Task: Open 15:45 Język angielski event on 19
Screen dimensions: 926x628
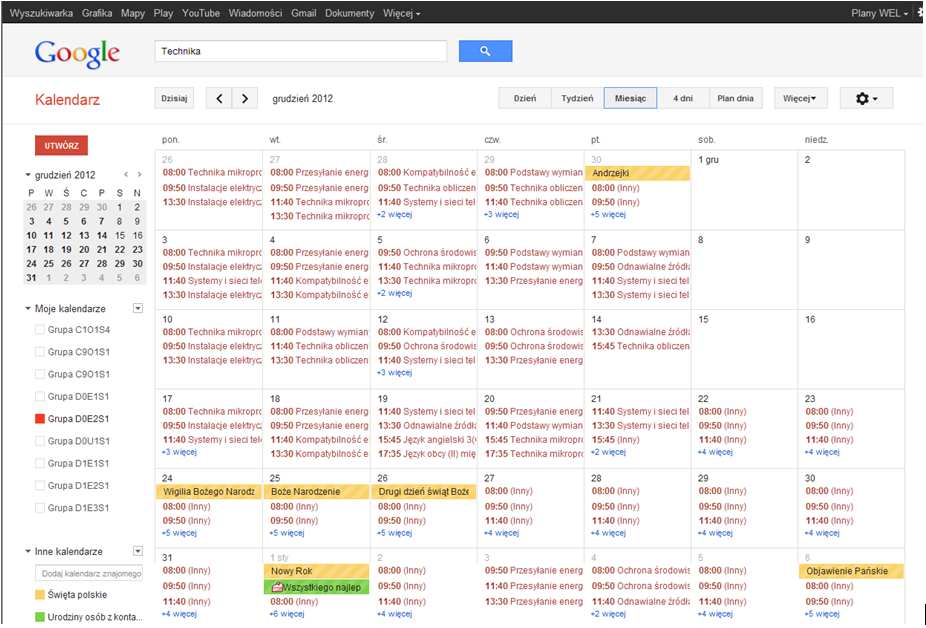Action: pyautogui.click(x=426, y=440)
